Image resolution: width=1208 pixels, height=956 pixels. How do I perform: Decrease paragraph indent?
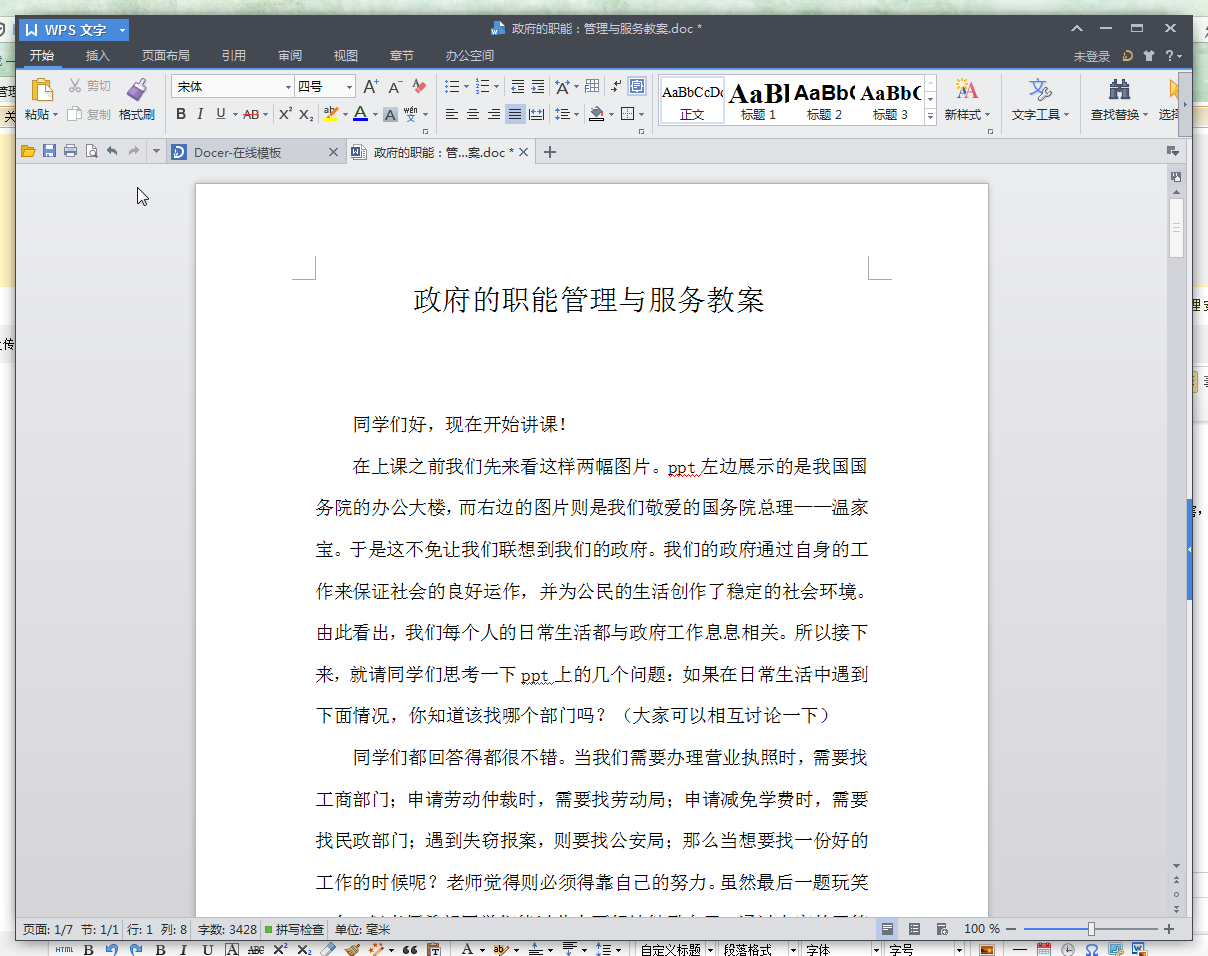(517, 87)
